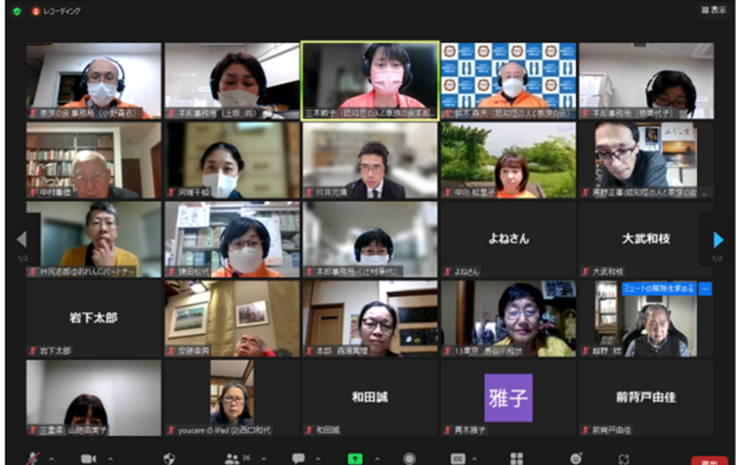Expand audio options arrow next to microphone

click(52, 458)
